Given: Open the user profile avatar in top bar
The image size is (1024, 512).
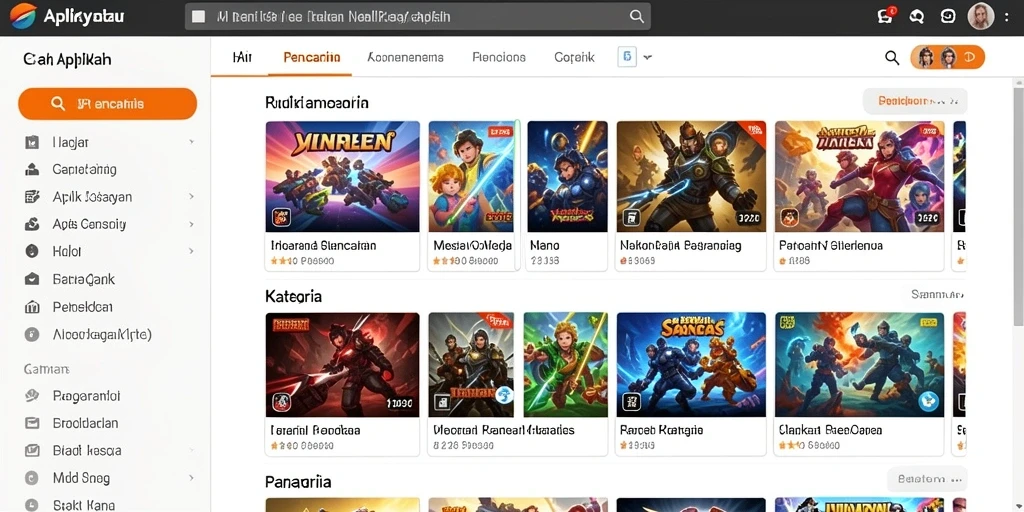Looking at the screenshot, I should (x=980, y=16).
